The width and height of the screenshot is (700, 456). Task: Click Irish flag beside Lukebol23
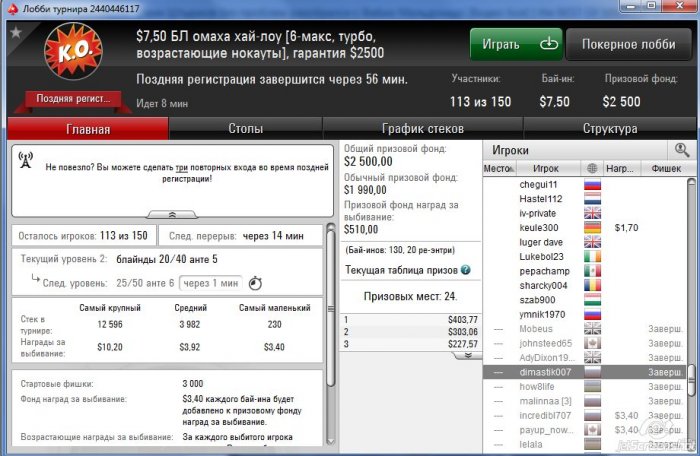592,256
